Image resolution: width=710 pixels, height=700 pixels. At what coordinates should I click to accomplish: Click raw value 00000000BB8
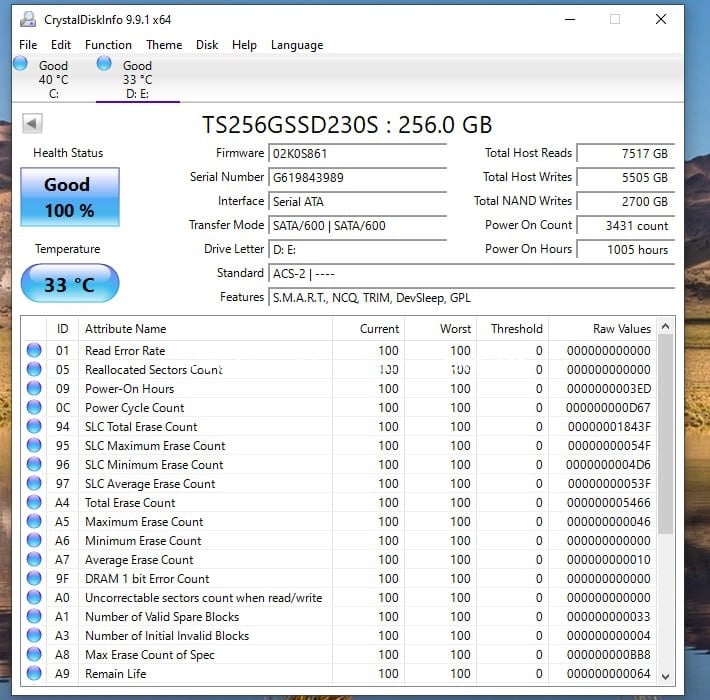(x=609, y=655)
